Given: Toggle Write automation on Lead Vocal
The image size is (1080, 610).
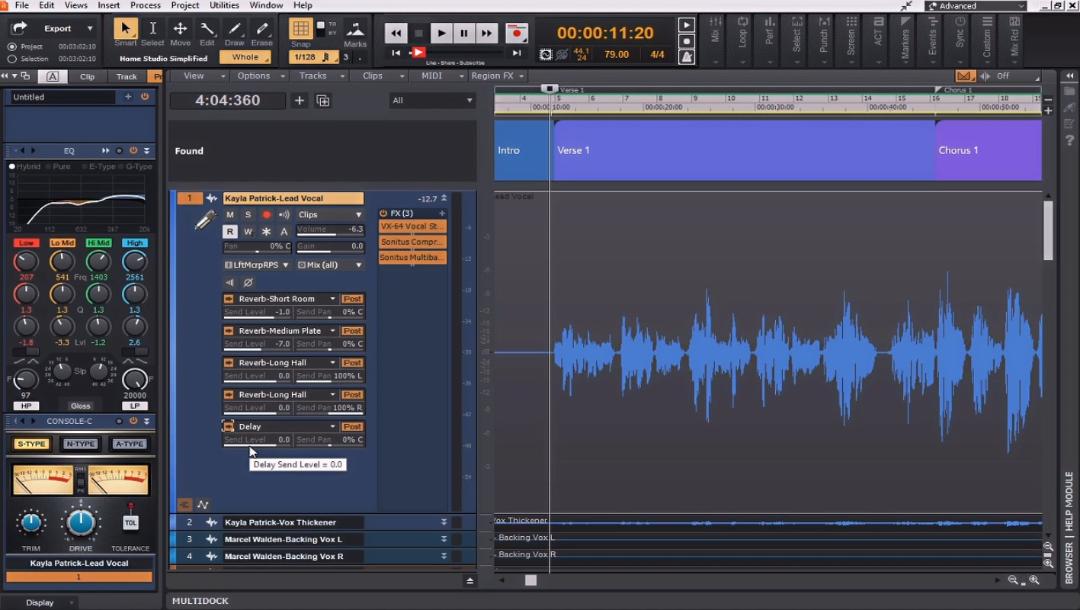Looking at the screenshot, I should coord(248,231).
